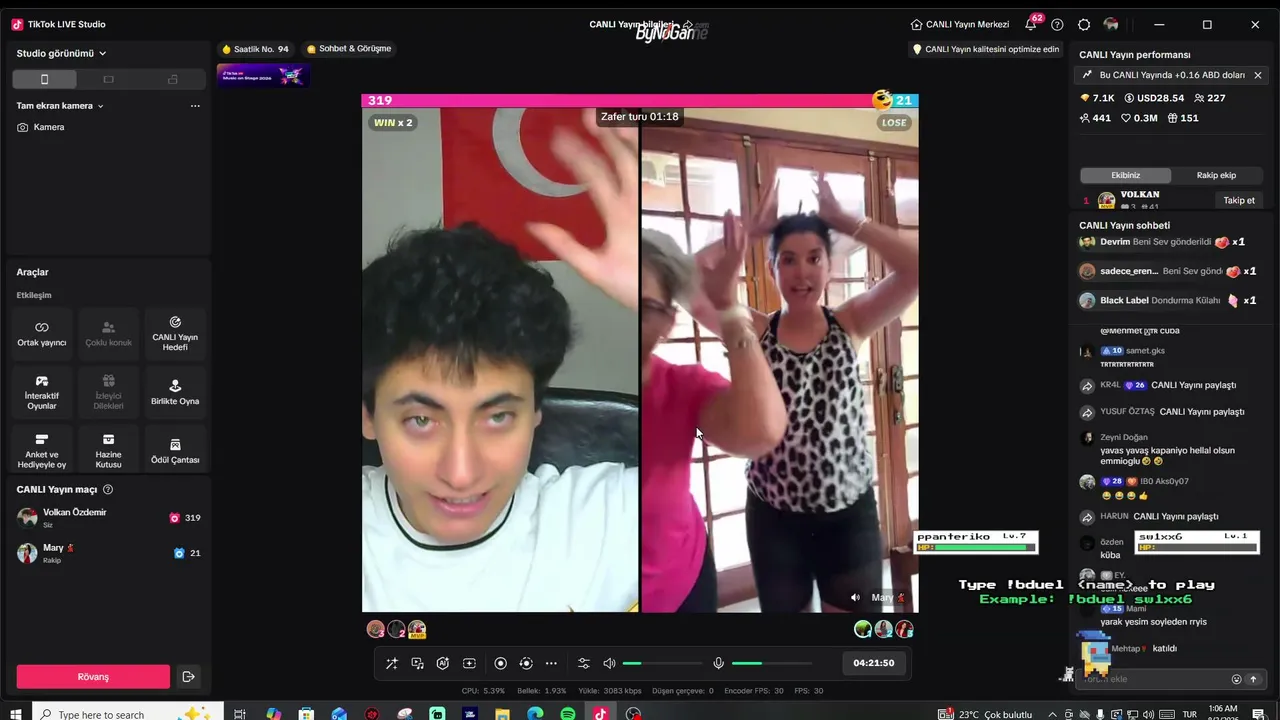
Task: Click the chat message input field
Action: [x=1152, y=679]
